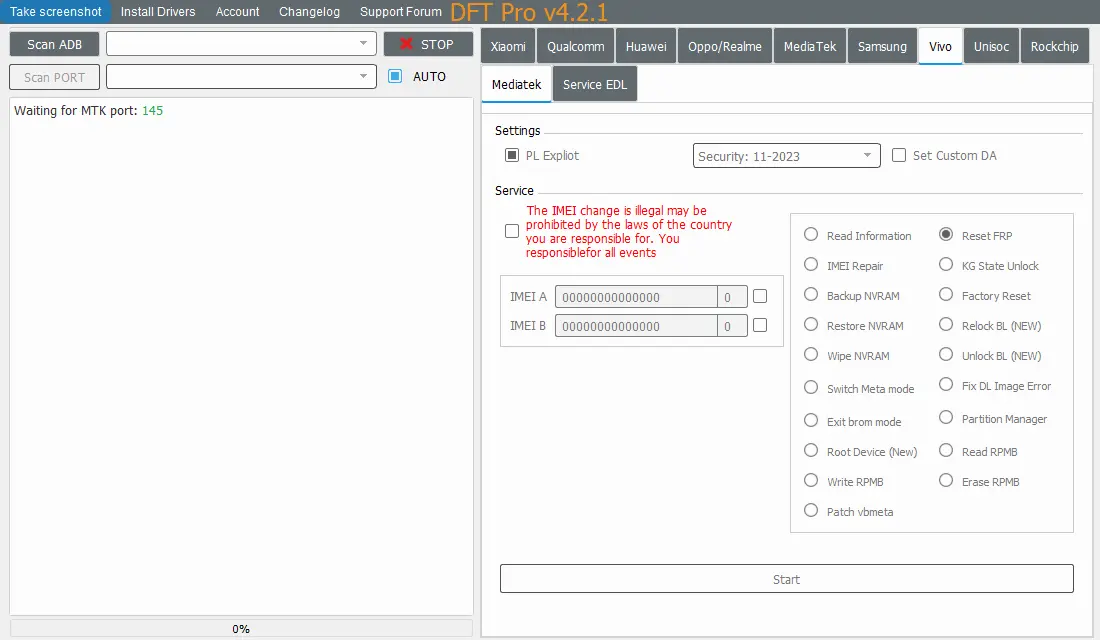Select Relock BL (NEW) option
The width and height of the screenshot is (1100, 640).
pos(946,325)
